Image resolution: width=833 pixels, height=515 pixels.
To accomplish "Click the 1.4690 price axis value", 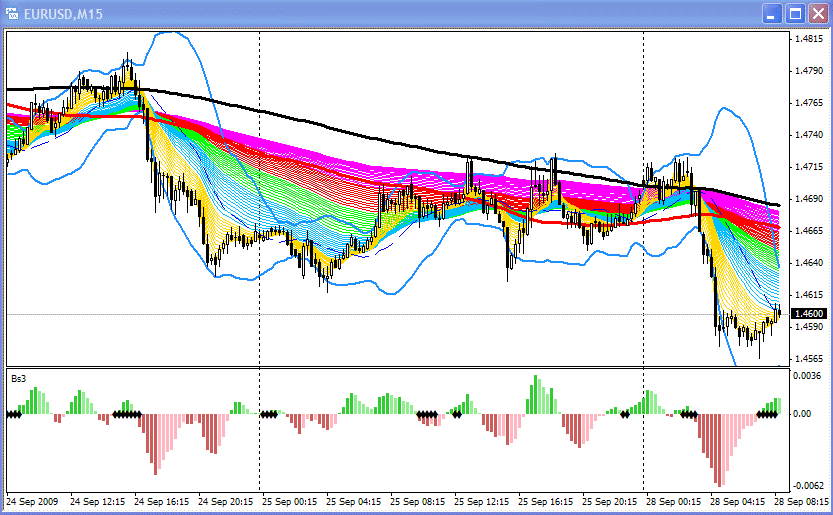I will click(809, 199).
